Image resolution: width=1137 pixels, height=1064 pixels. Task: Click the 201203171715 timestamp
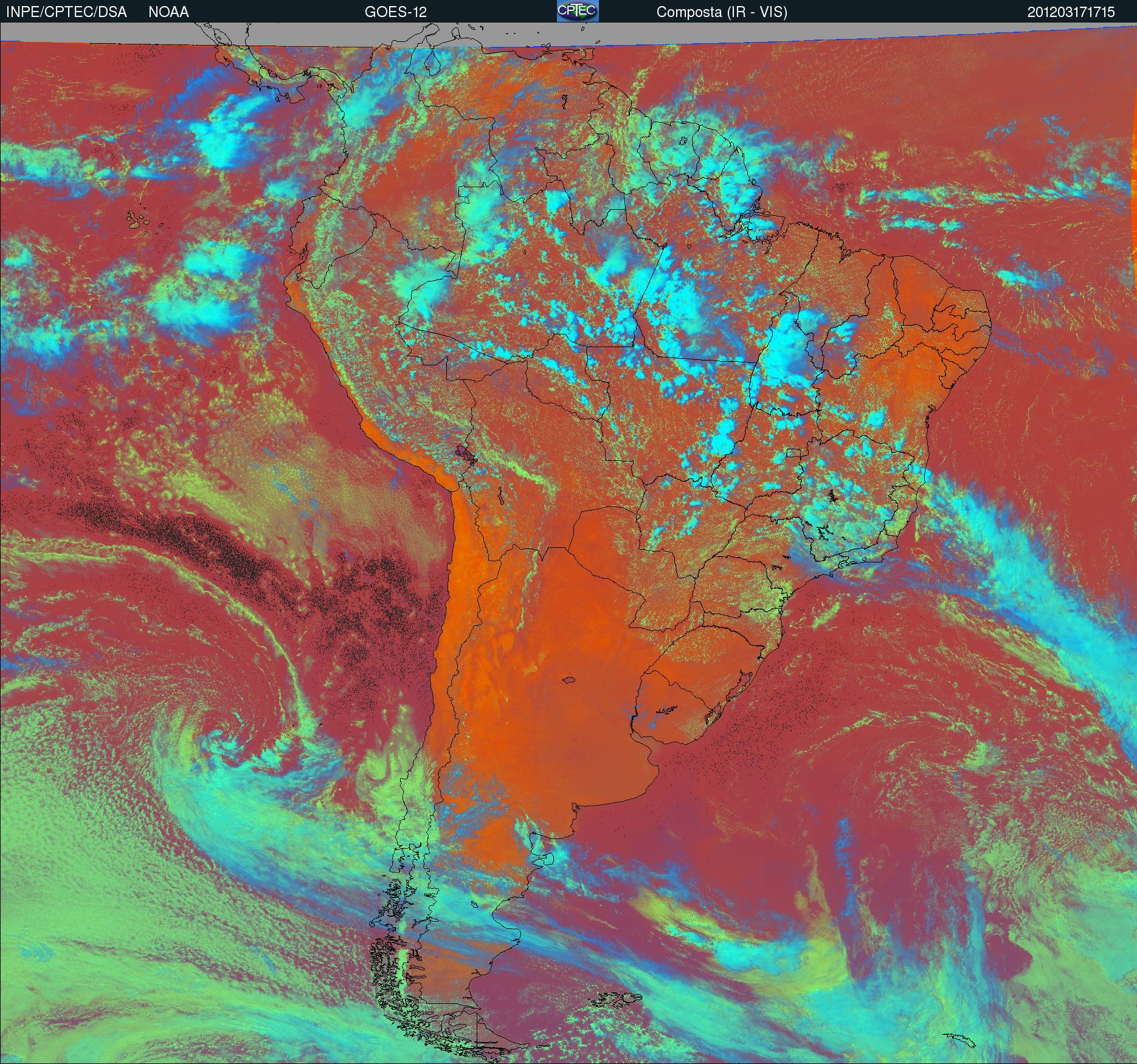pos(1071,12)
